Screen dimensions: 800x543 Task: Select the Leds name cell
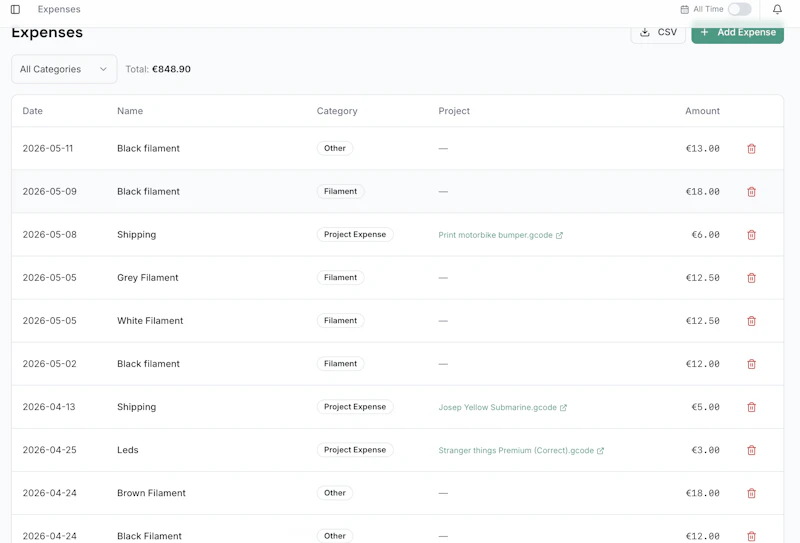[x=128, y=450]
